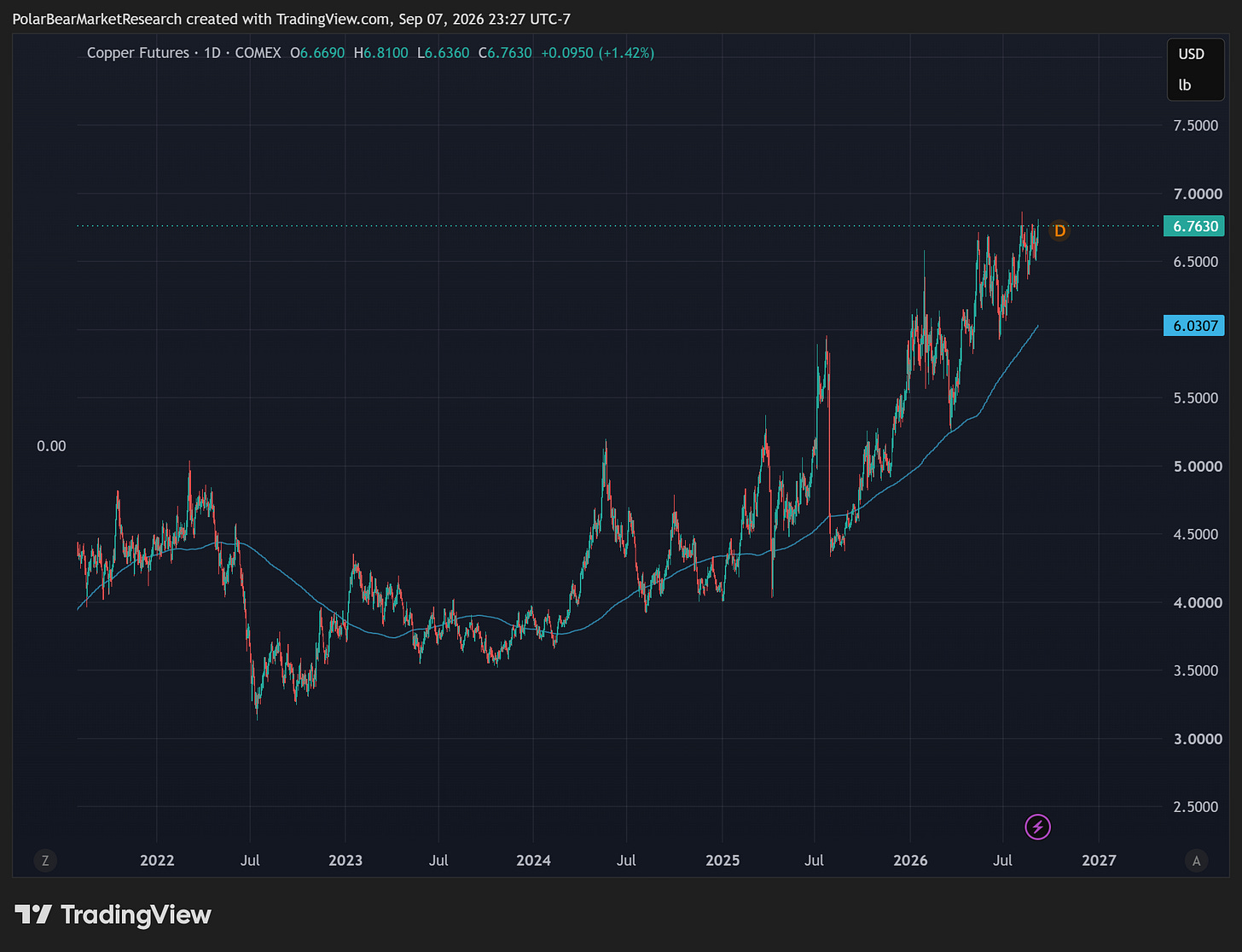
Task: Click the closing price value C6.7630
Action: (x=505, y=53)
